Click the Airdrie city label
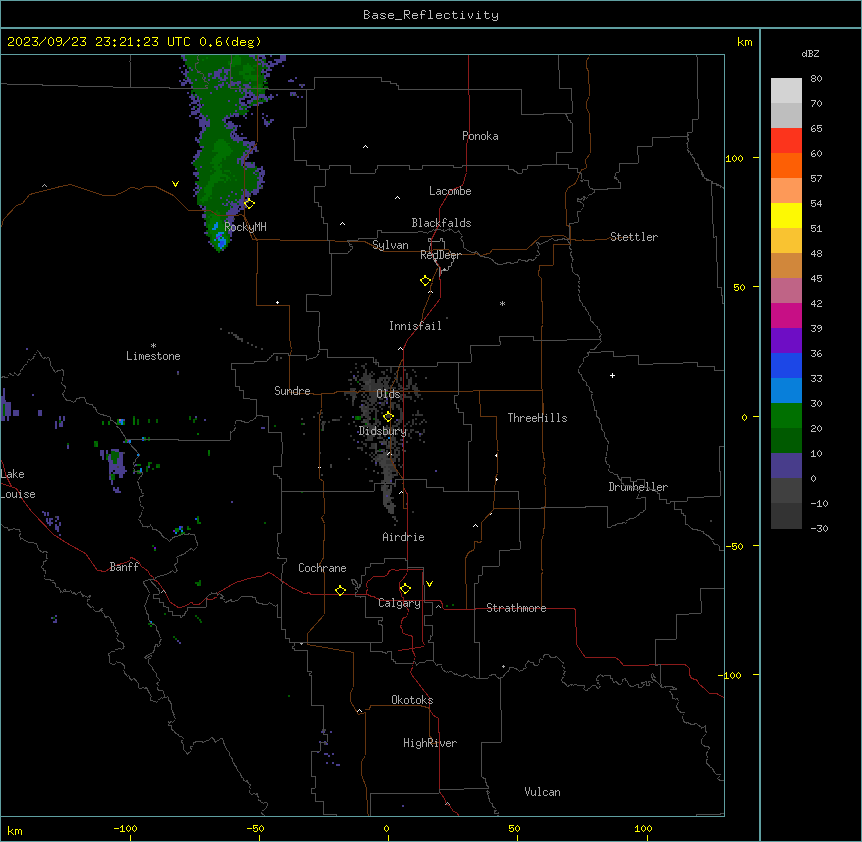The width and height of the screenshot is (862, 842). [x=404, y=537]
